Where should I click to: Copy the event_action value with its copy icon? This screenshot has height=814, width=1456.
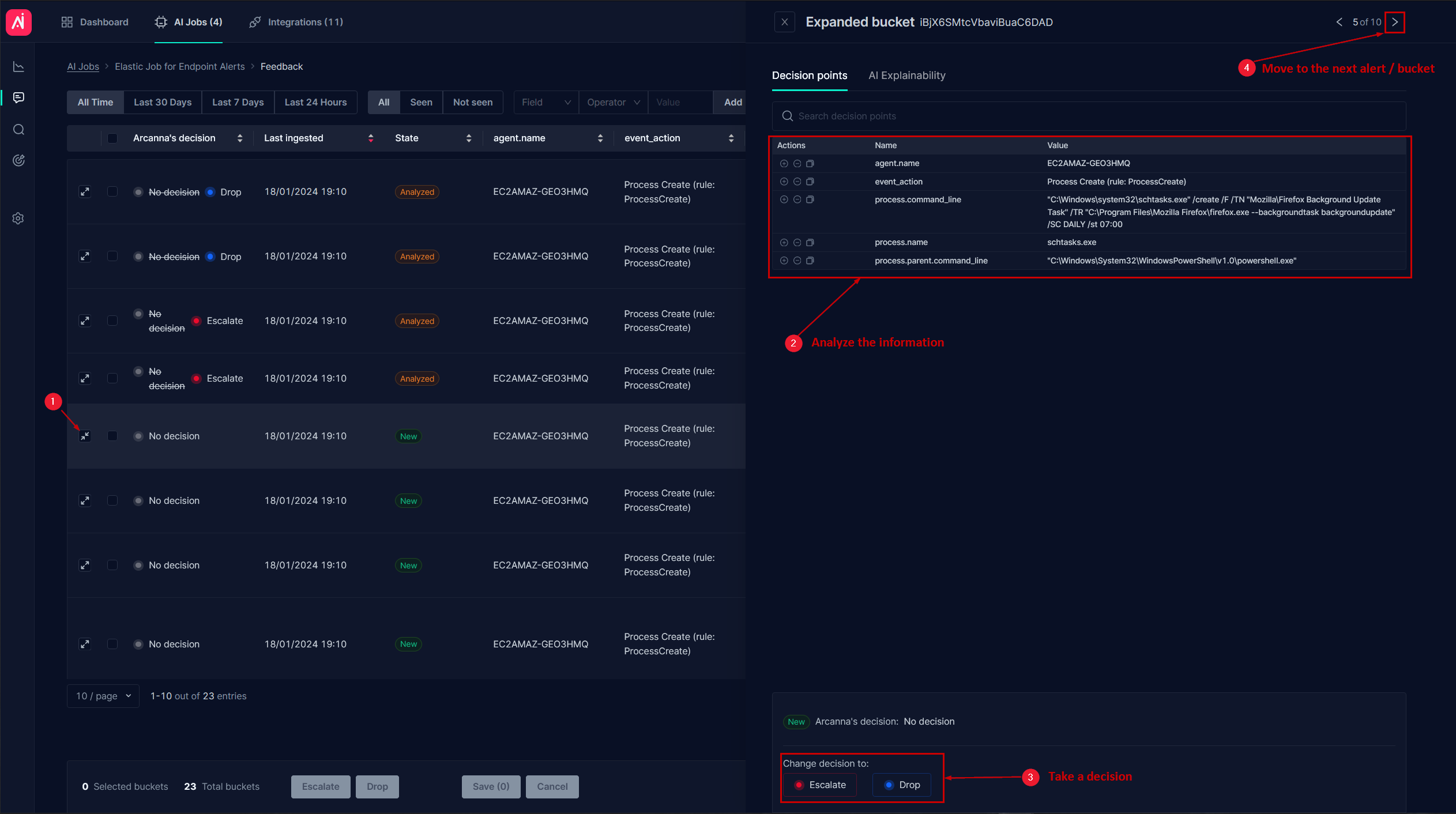click(810, 182)
